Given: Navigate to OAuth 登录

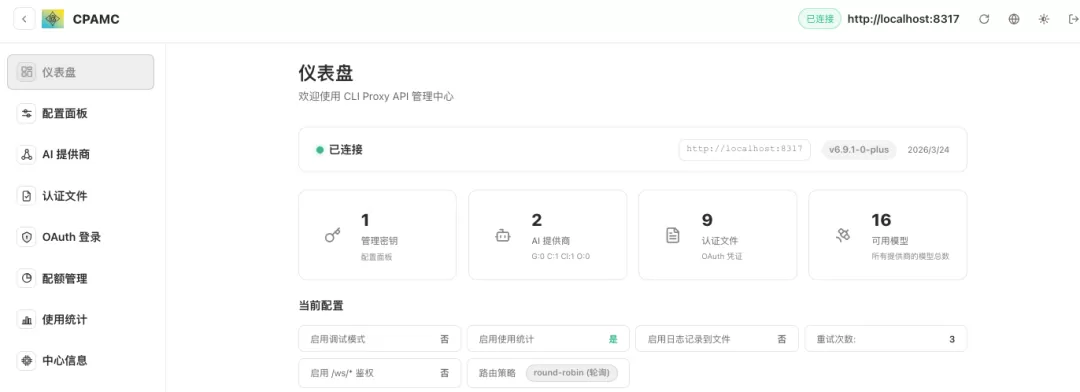Looking at the screenshot, I should point(81,237).
